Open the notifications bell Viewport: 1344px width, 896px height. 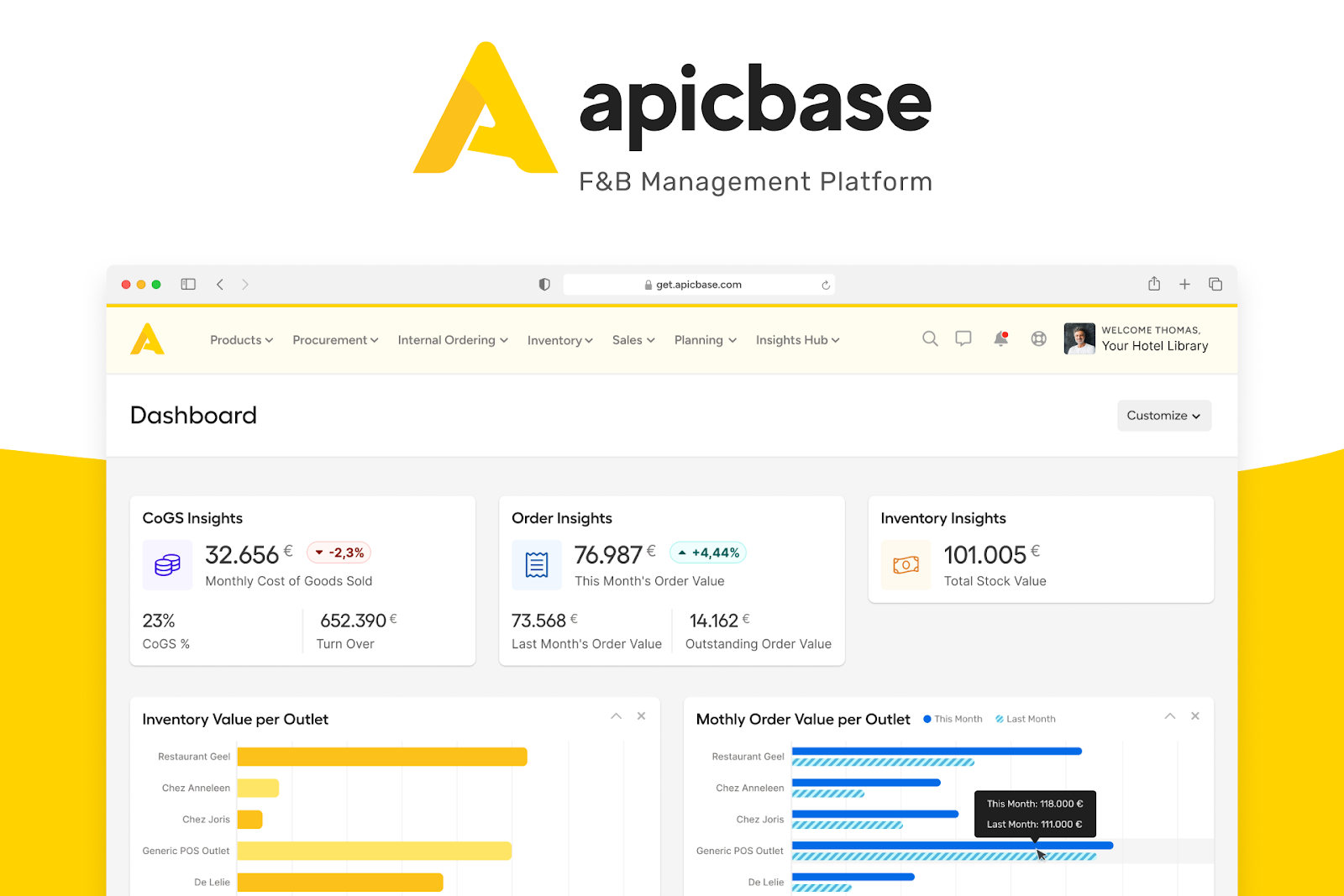pyautogui.click(x=1000, y=338)
